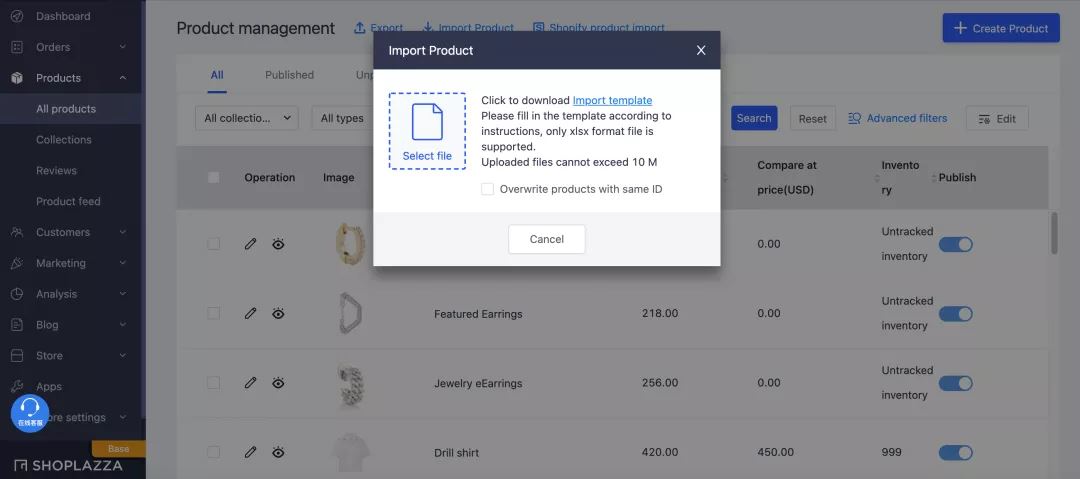
Task: Expand the Blog menu chevron
Action: click(x=123, y=325)
